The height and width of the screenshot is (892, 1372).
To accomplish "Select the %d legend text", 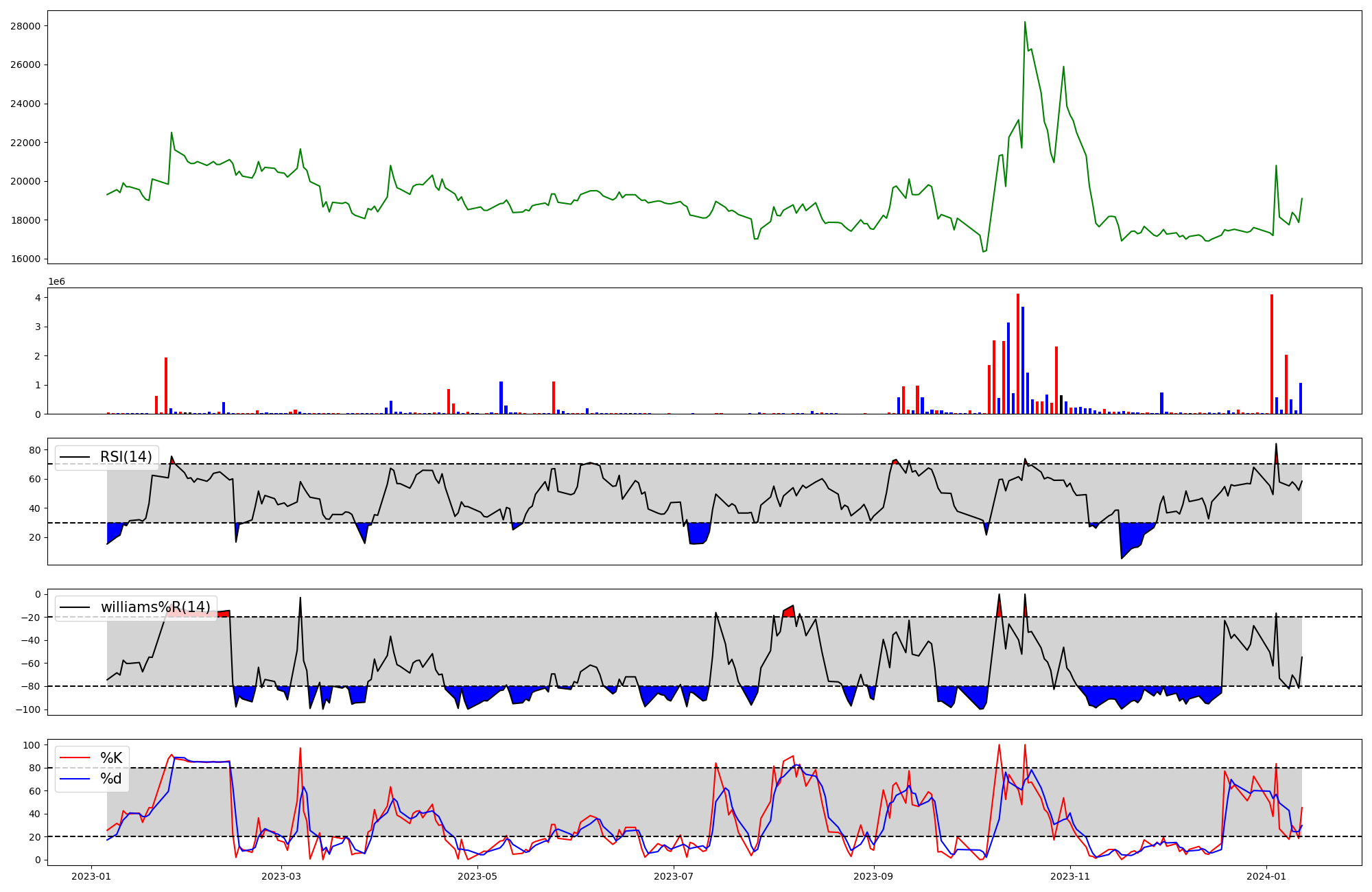I will pos(111,779).
